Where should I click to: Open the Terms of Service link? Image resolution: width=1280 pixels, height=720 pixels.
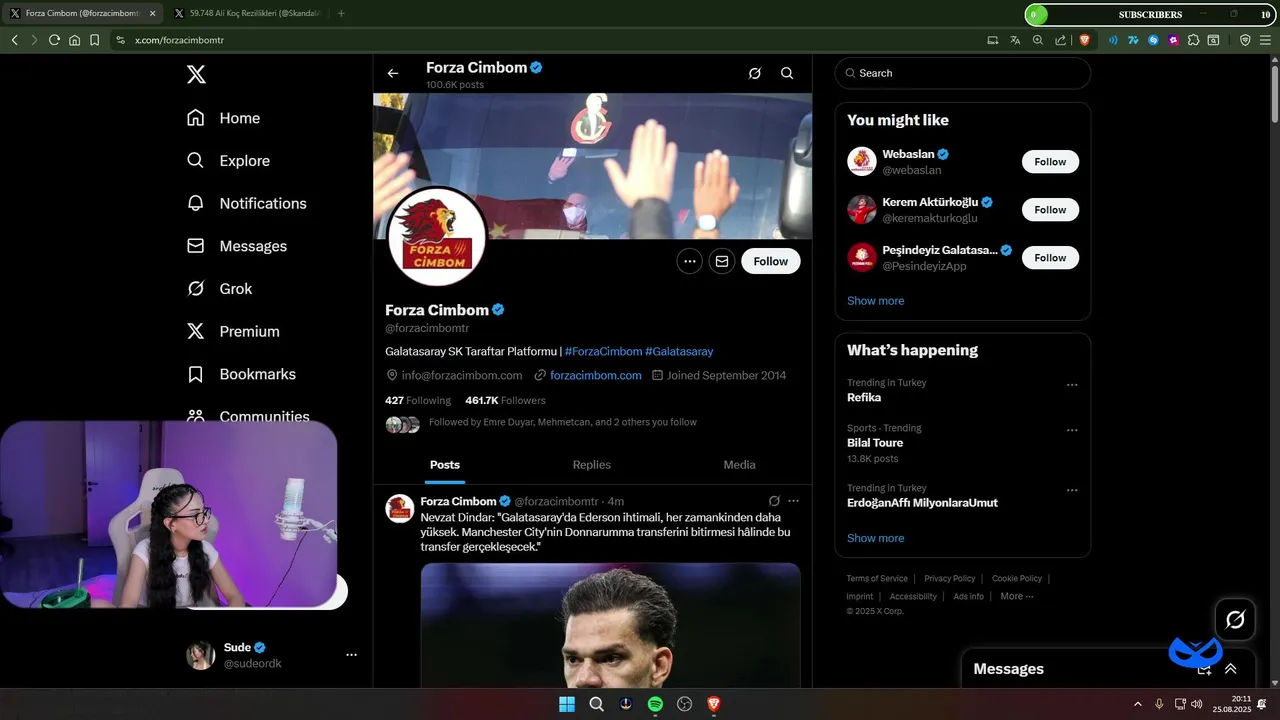coord(877,578)
